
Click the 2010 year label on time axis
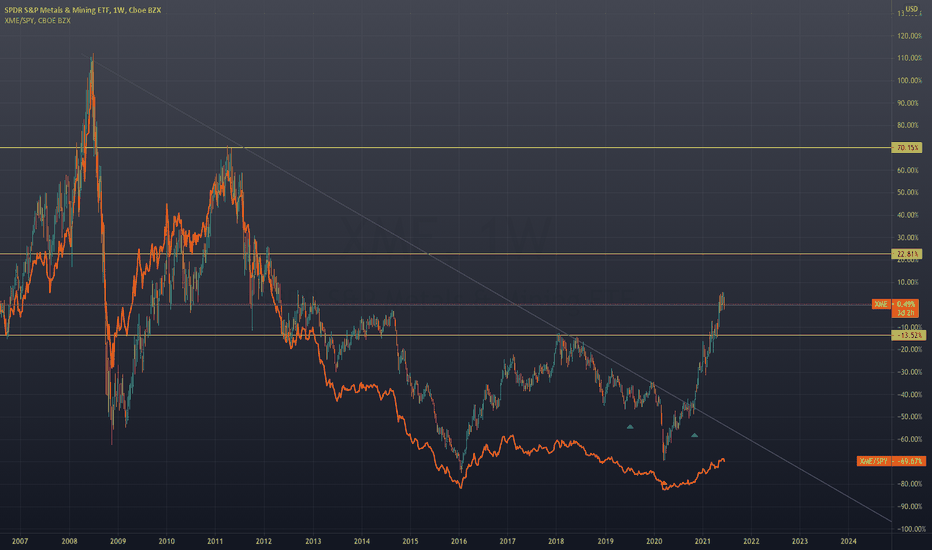(166, 541)
